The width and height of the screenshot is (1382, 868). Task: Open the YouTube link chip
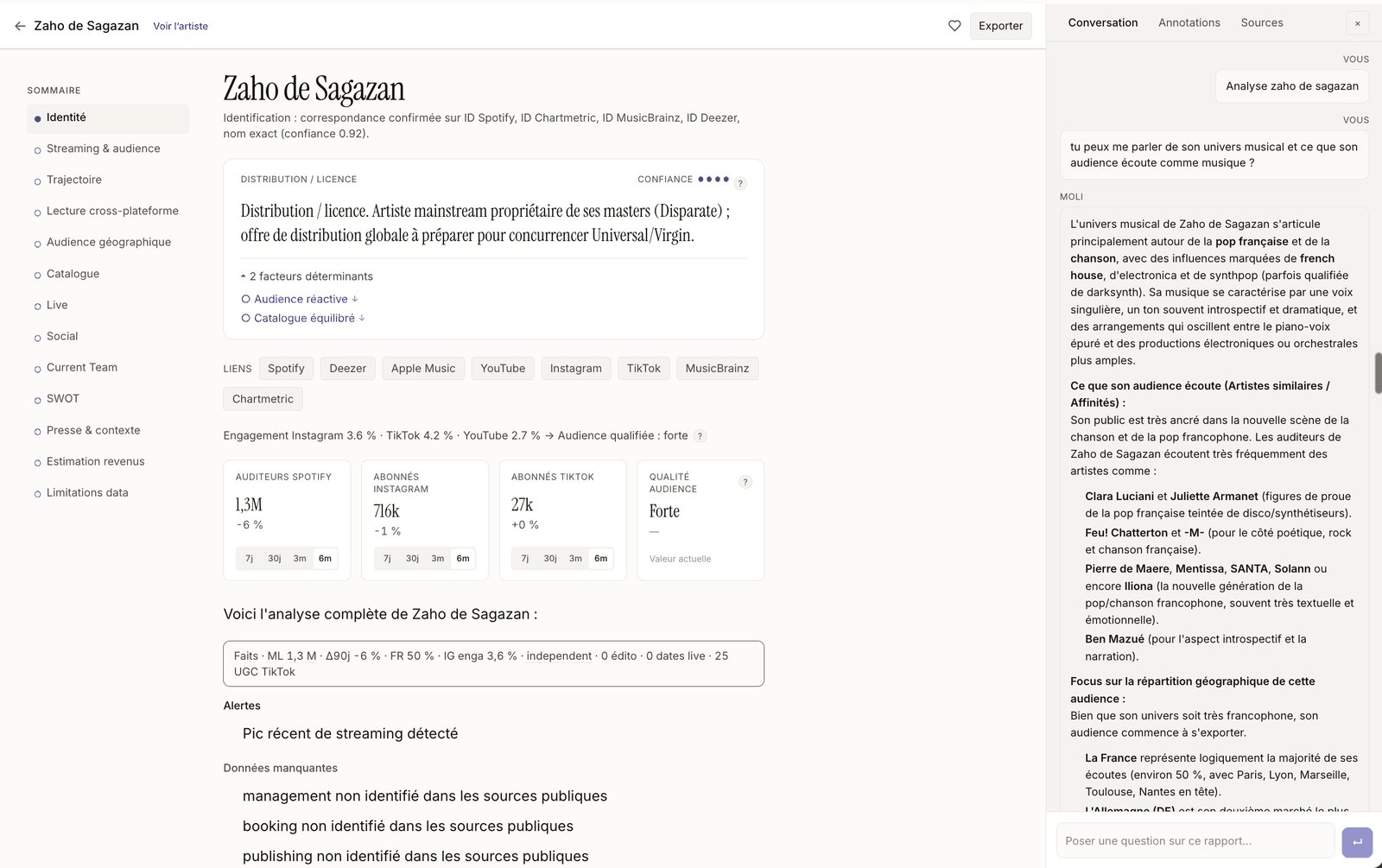503,368
